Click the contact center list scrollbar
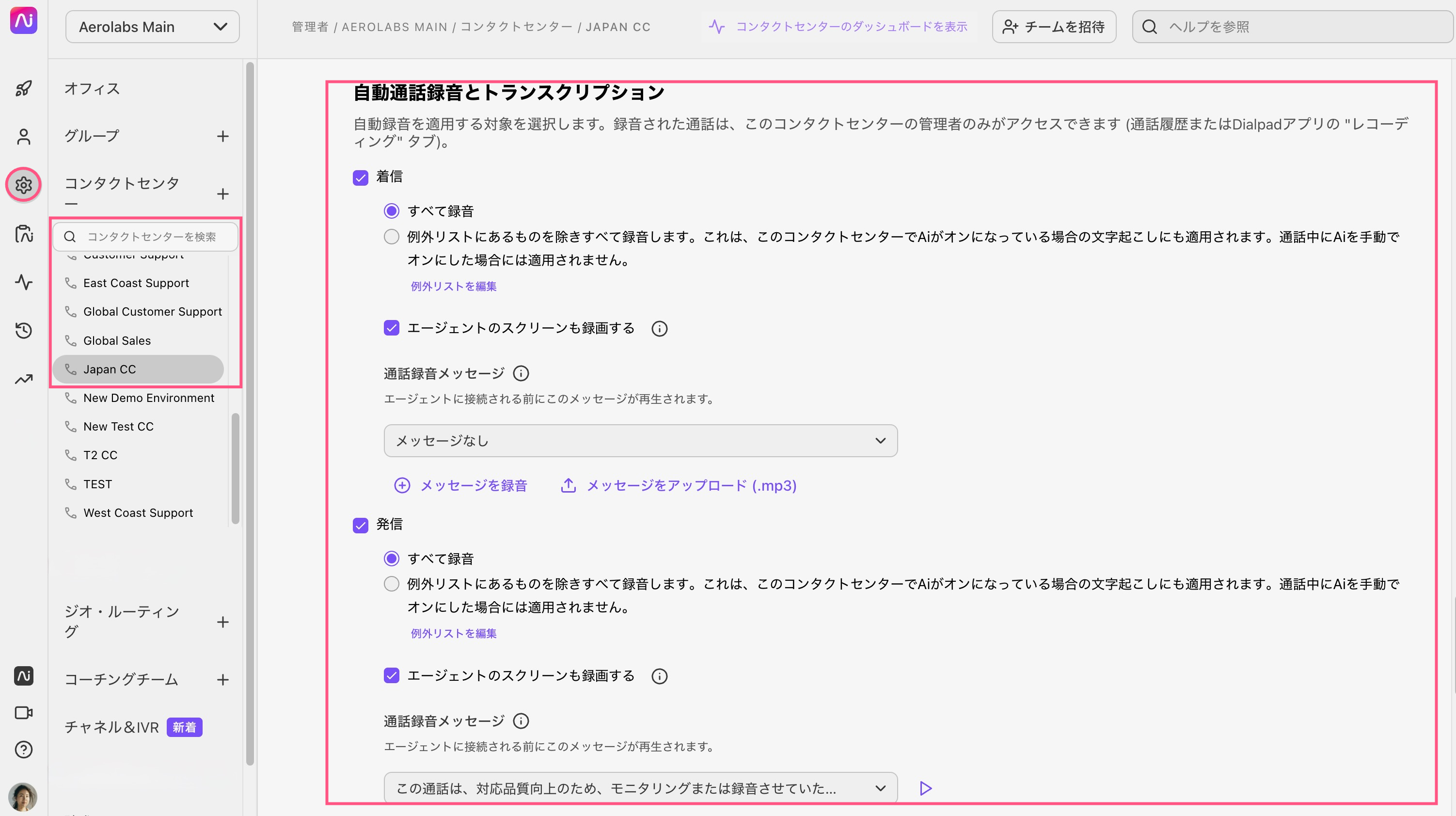Screen dimensions: 1456x816 pyautogui.click(x=236, y=469)
